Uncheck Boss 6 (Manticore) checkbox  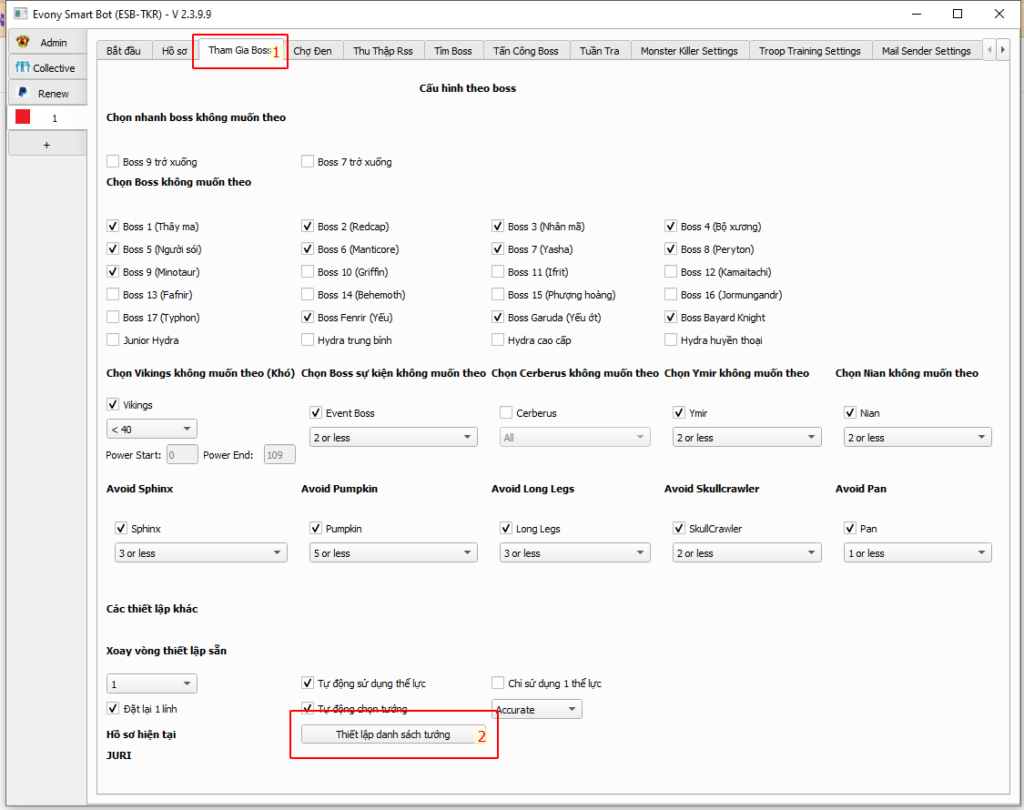[x=308, y=250]
